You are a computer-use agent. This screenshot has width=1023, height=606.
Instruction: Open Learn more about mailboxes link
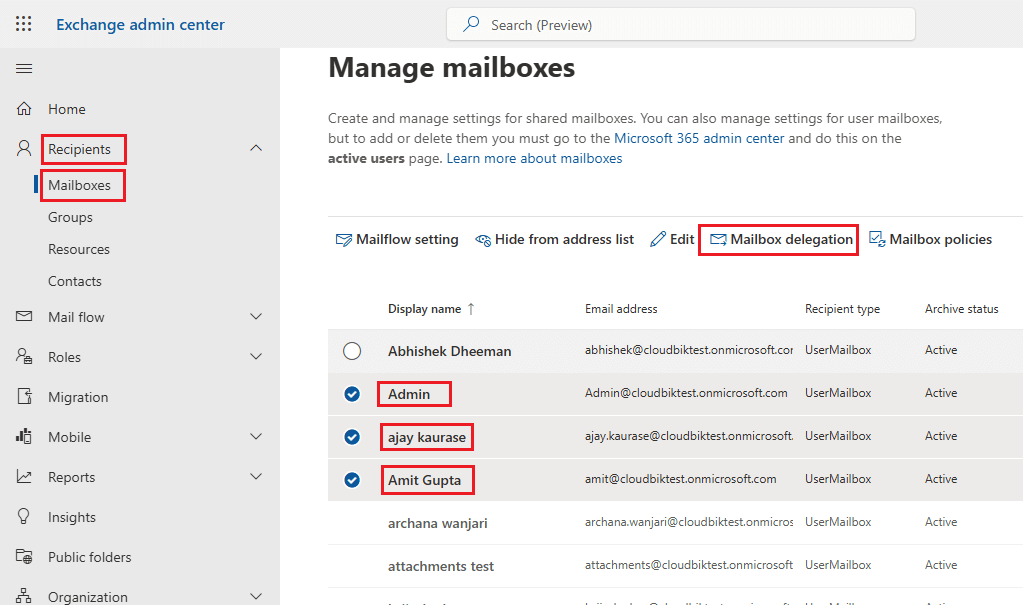534,159
